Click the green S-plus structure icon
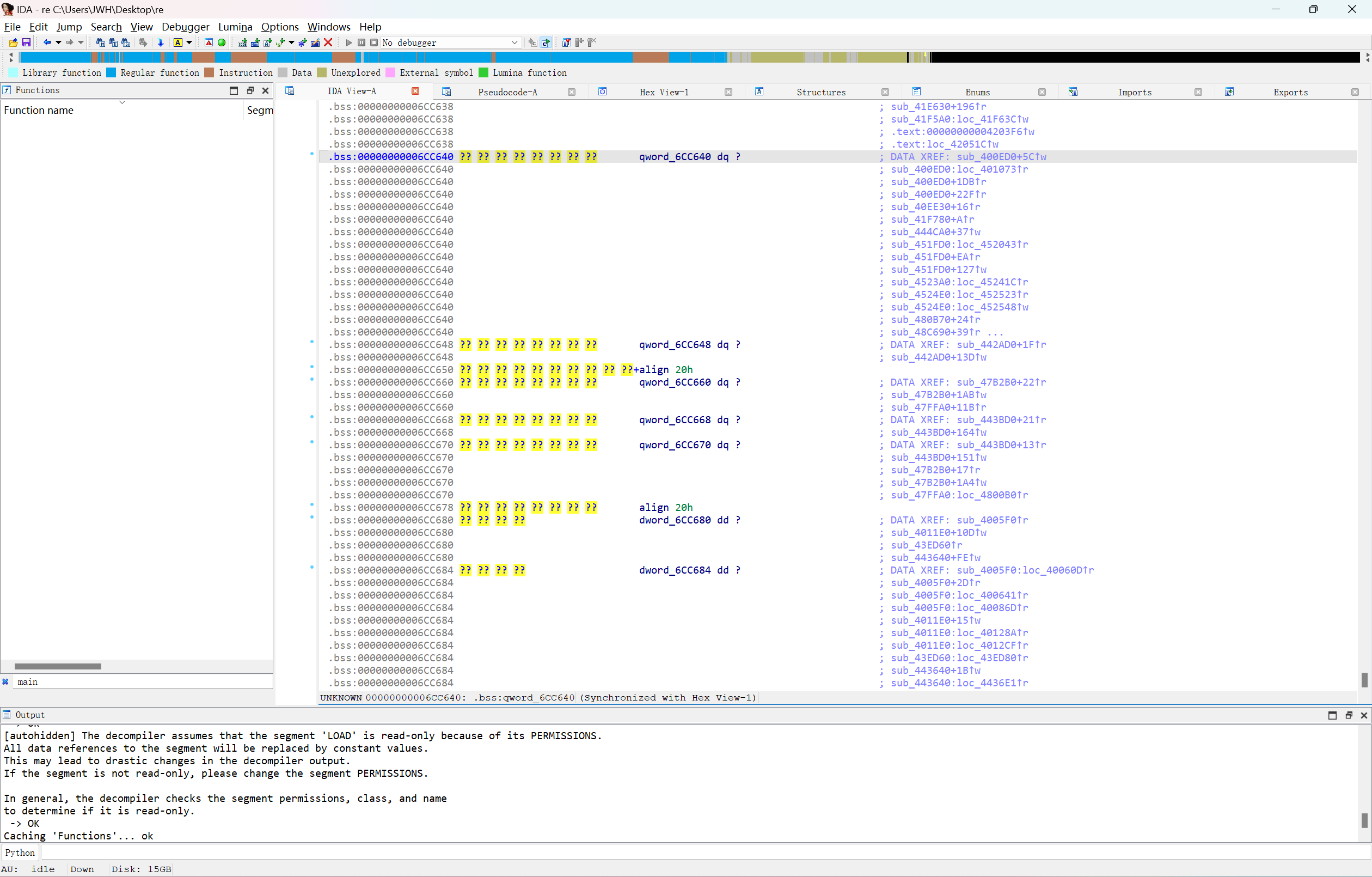The image size is (1372, 877). click(280, 43)
